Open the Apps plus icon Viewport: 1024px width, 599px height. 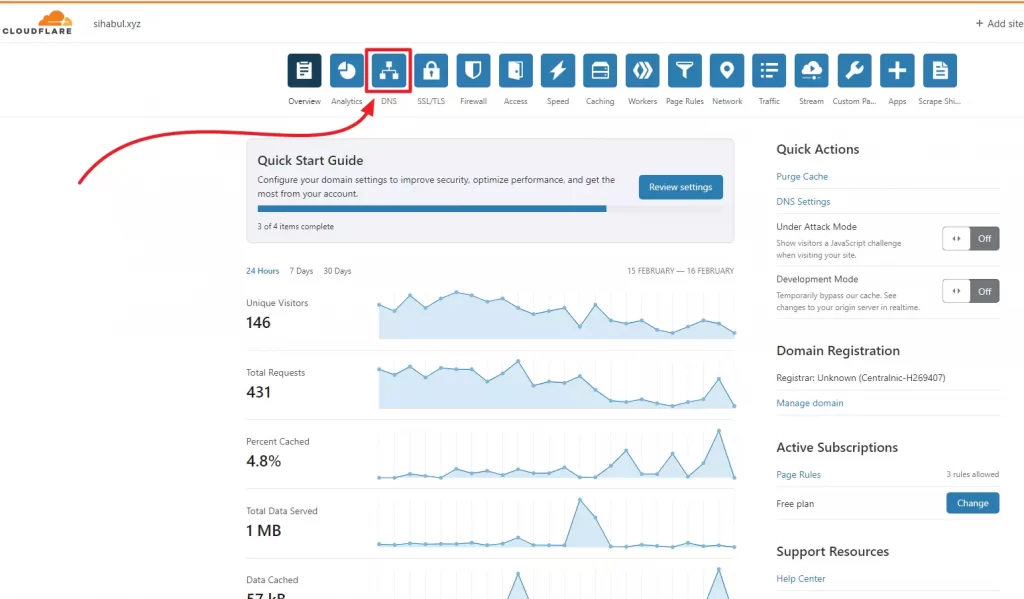pos(897,71)
